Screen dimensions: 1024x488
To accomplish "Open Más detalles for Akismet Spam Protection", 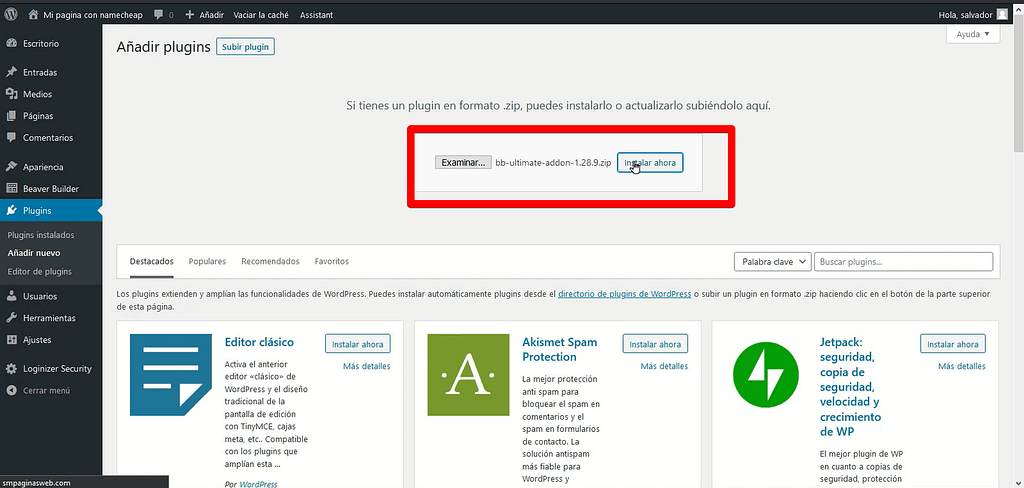I will tap(664, 366).
